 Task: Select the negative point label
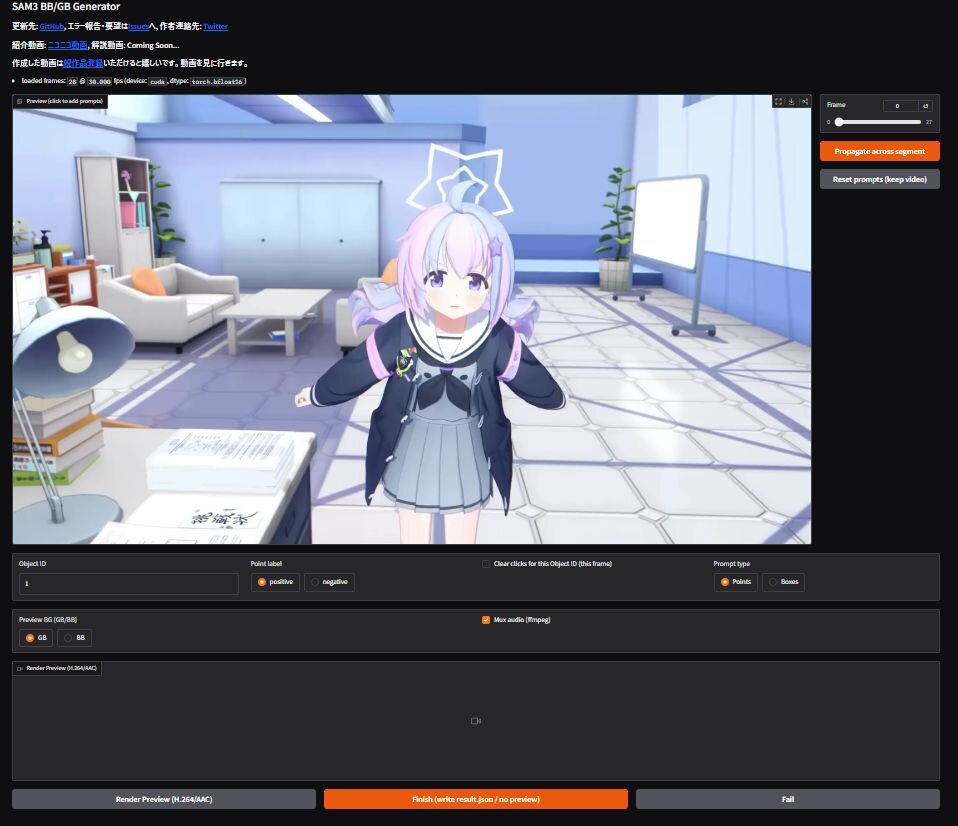(329, 582)
